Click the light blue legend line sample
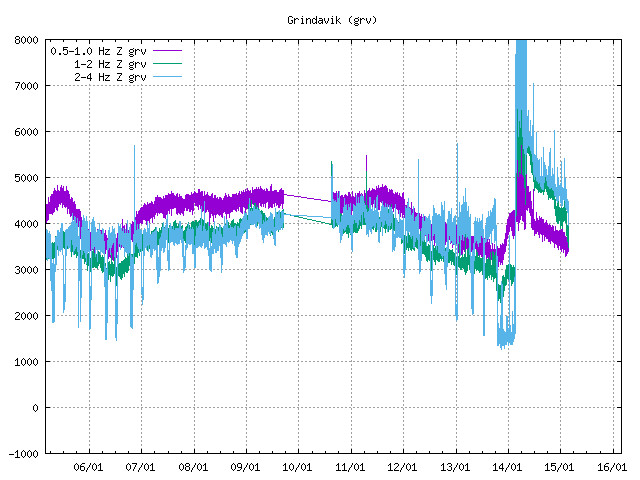This screenshot has height=480, width=640. pos(168,76)
